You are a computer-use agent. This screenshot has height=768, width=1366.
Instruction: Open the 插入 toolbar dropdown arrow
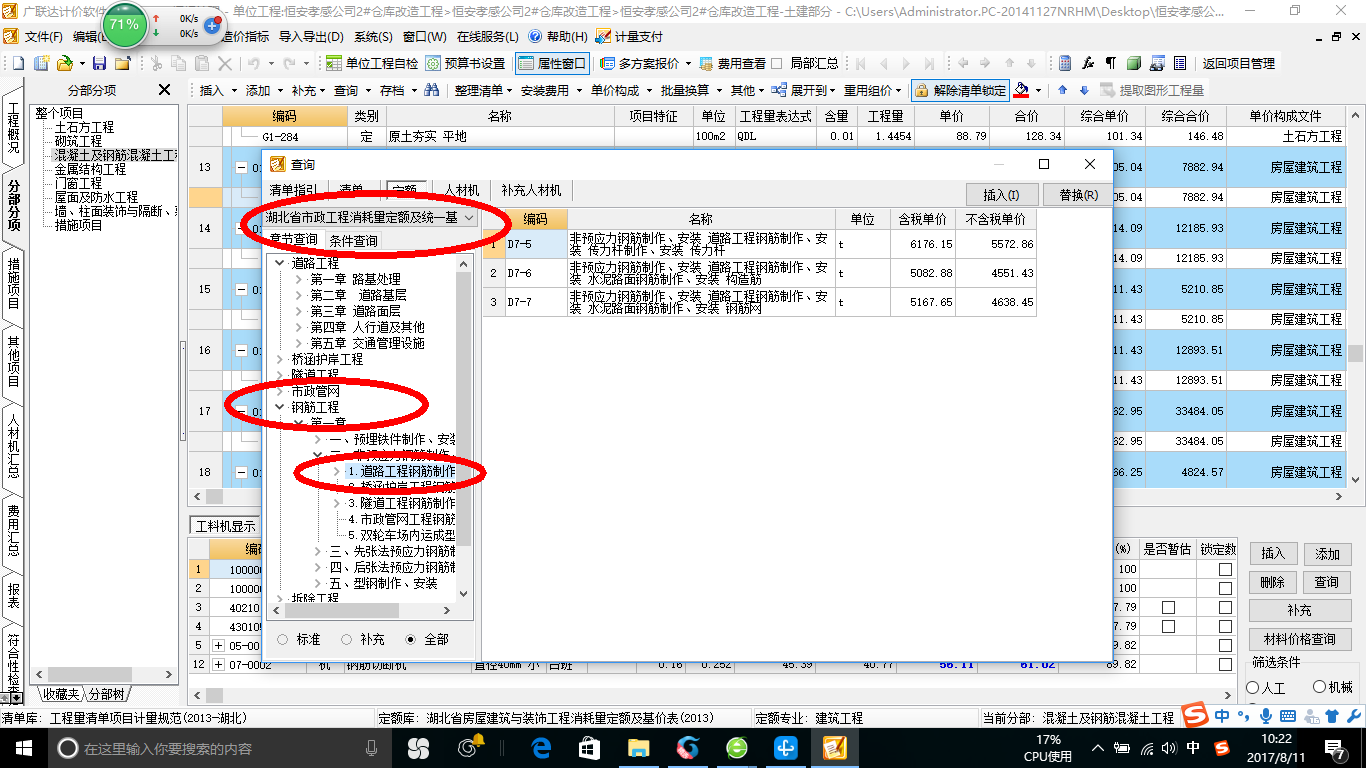tap(235, 90)
